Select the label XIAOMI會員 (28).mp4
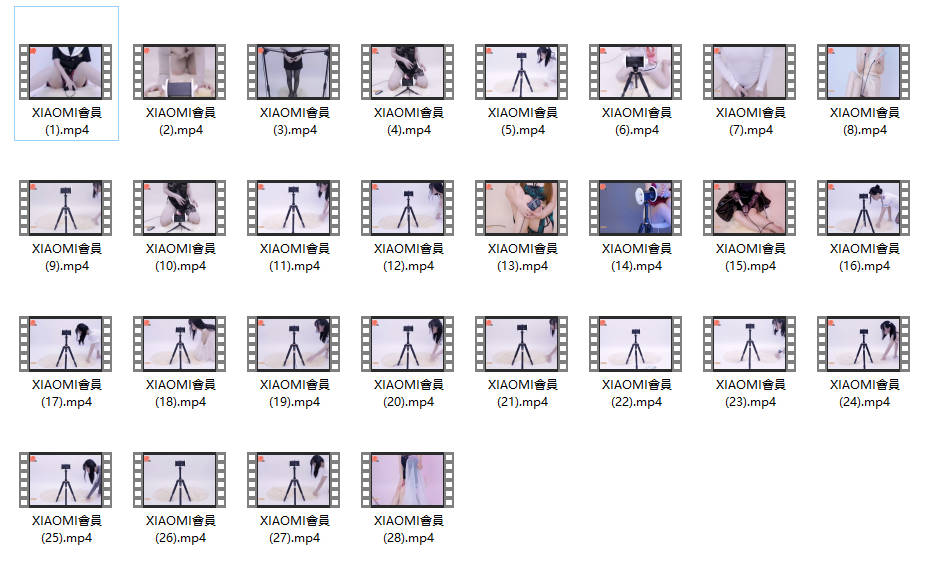 coord(408,530)
